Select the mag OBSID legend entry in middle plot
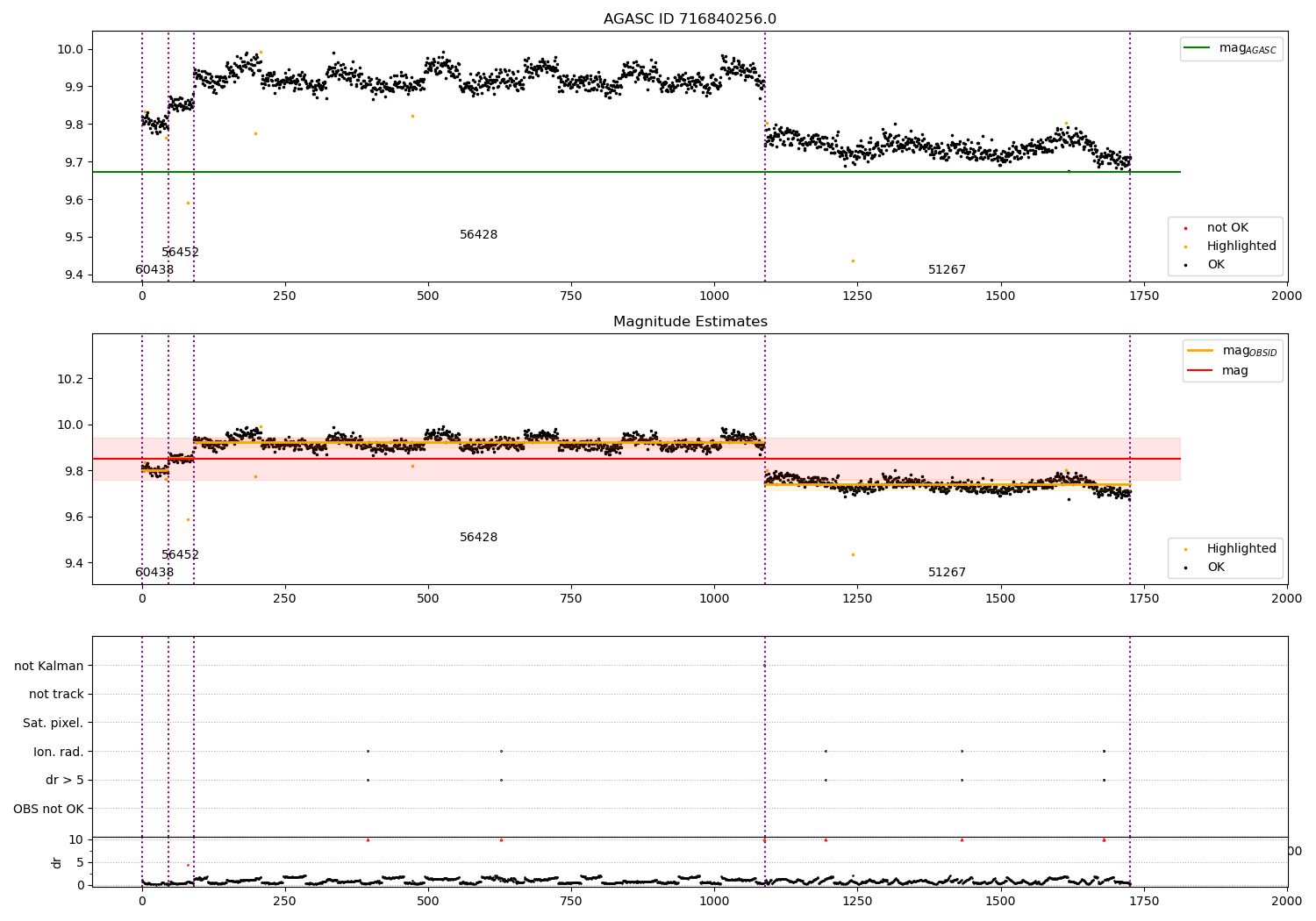Image resolution: width=1316 pixels, height=921 pixels. [x=1232, y=351]
